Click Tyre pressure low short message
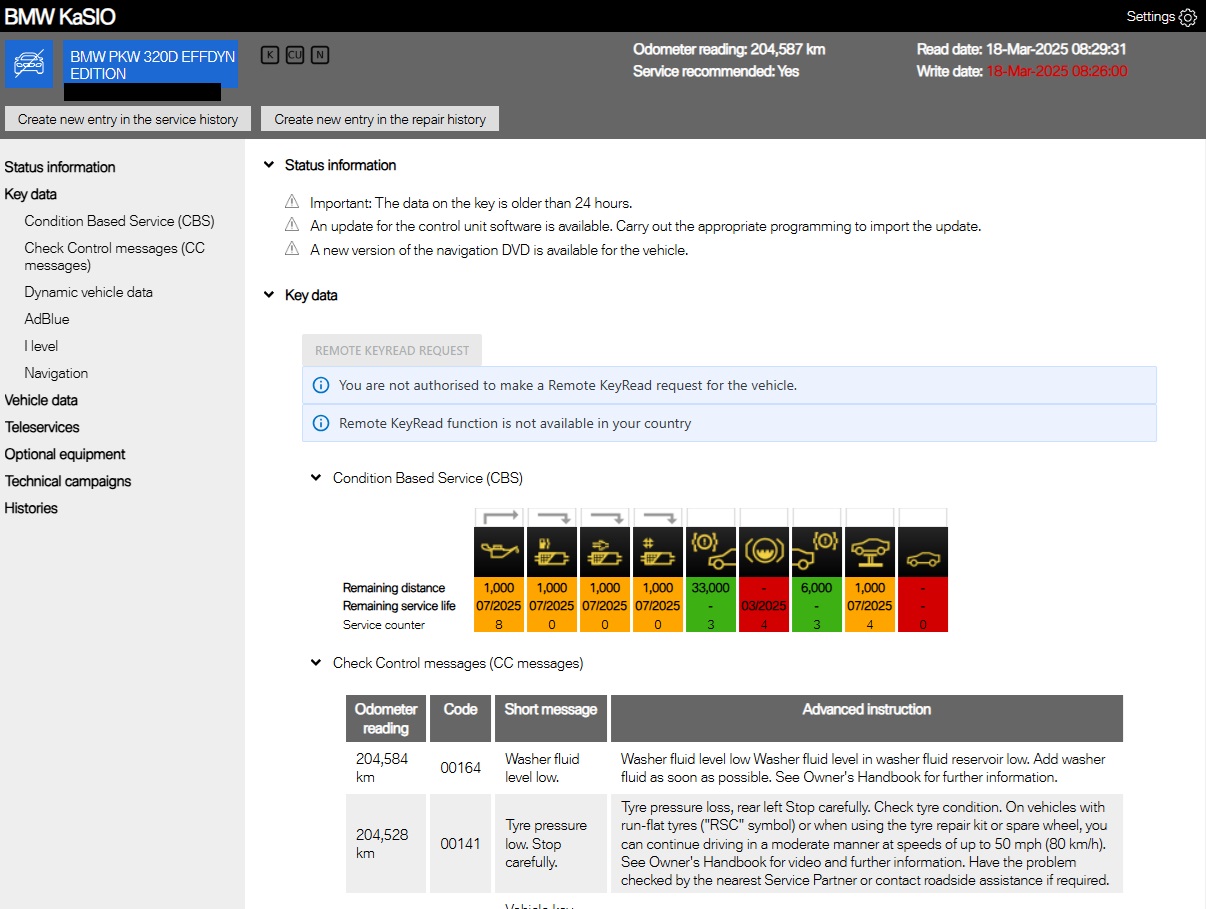Image resolution: width=1206 pixels, height=909 pixels. coord(551,843)
